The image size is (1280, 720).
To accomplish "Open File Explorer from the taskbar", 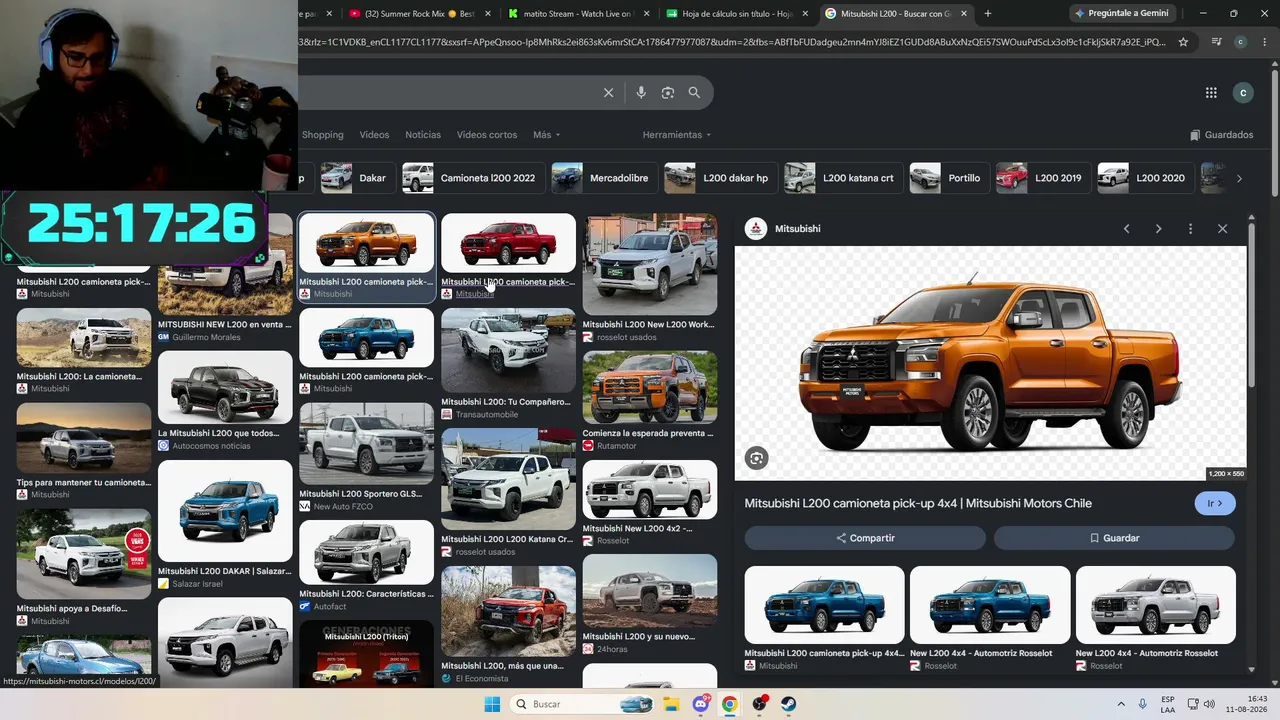I will coord(672,704).
